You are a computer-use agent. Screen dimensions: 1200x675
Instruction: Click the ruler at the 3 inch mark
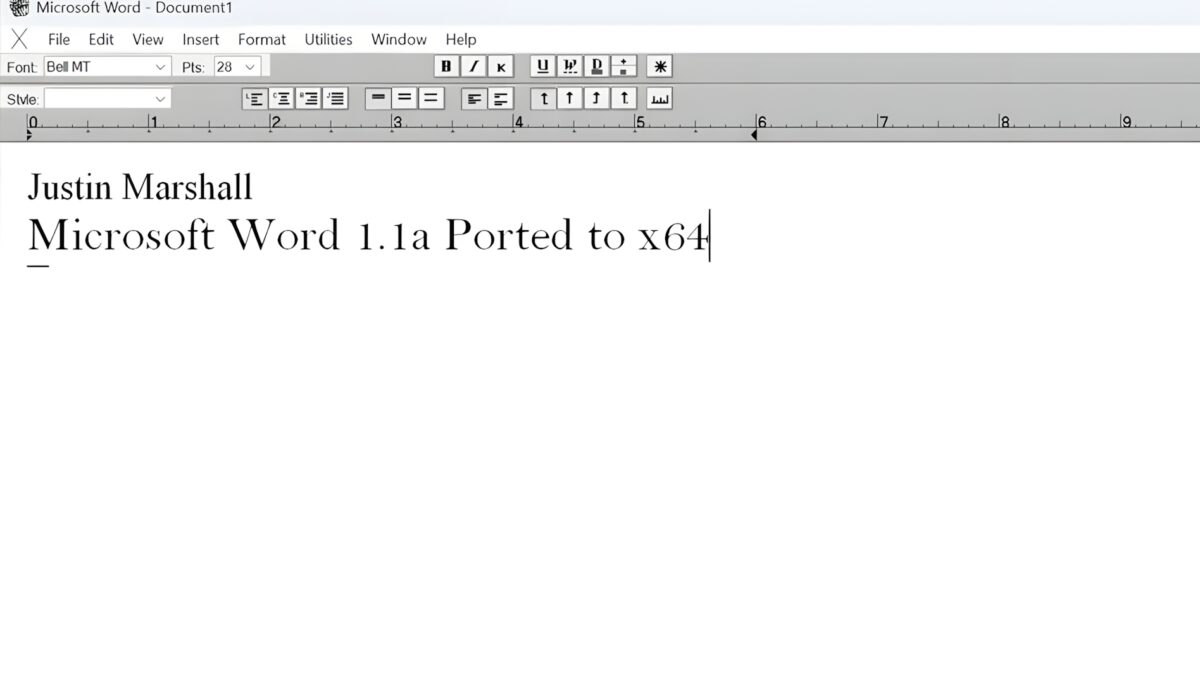397,124
